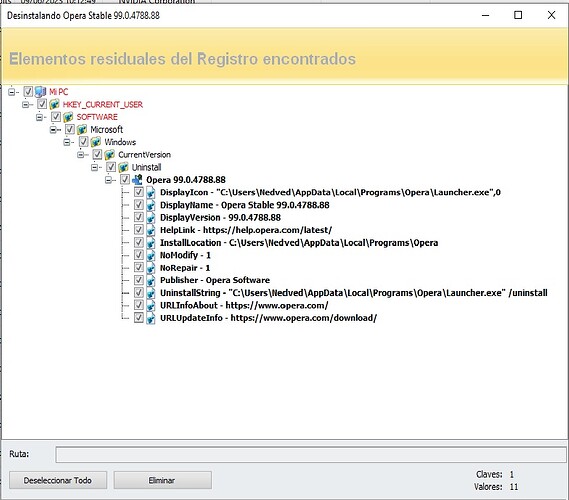Uncheck the NoModify value checkbox

[x=139, y=255]
